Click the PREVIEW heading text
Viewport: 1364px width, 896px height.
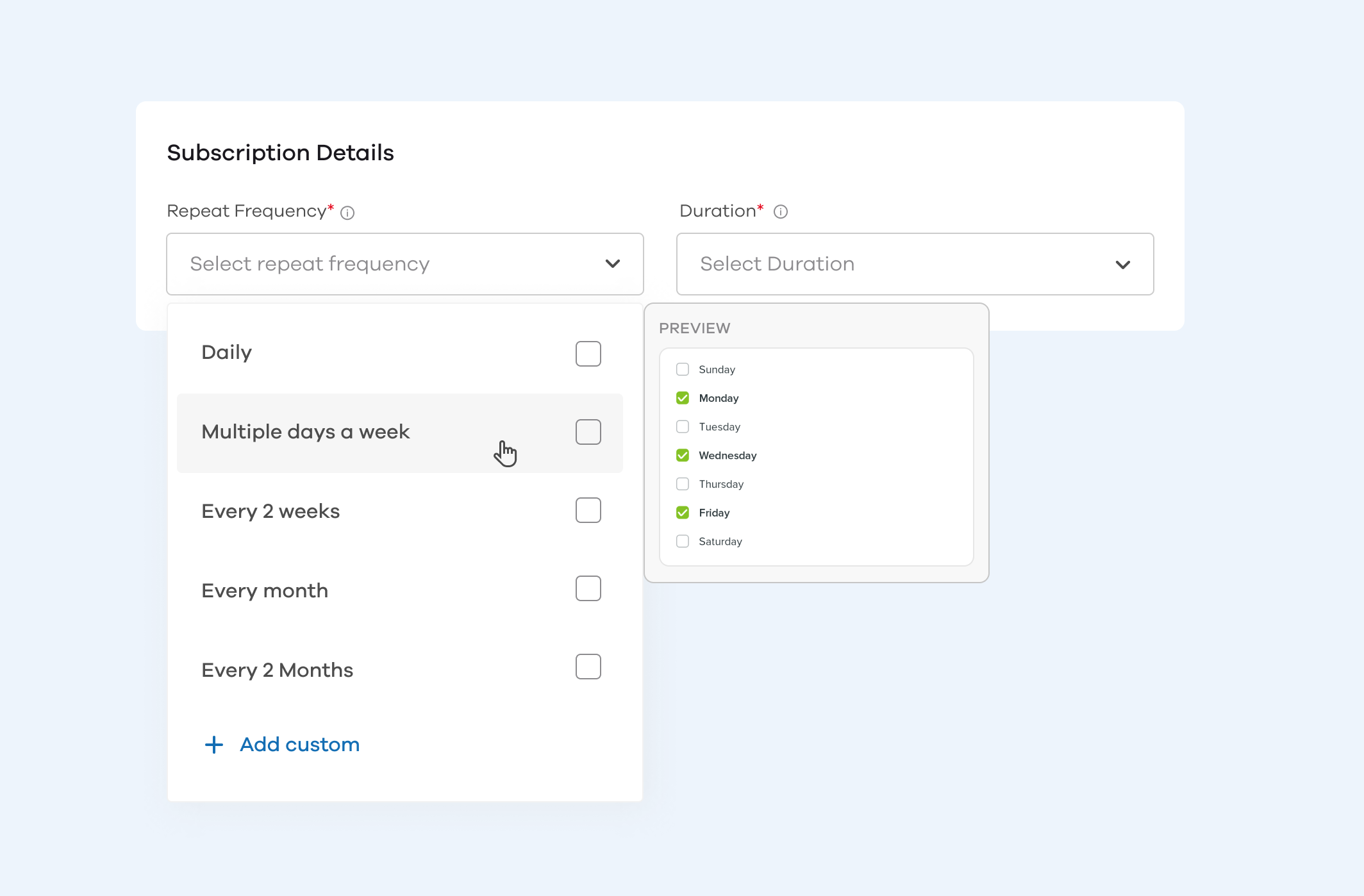pos(695,328)
